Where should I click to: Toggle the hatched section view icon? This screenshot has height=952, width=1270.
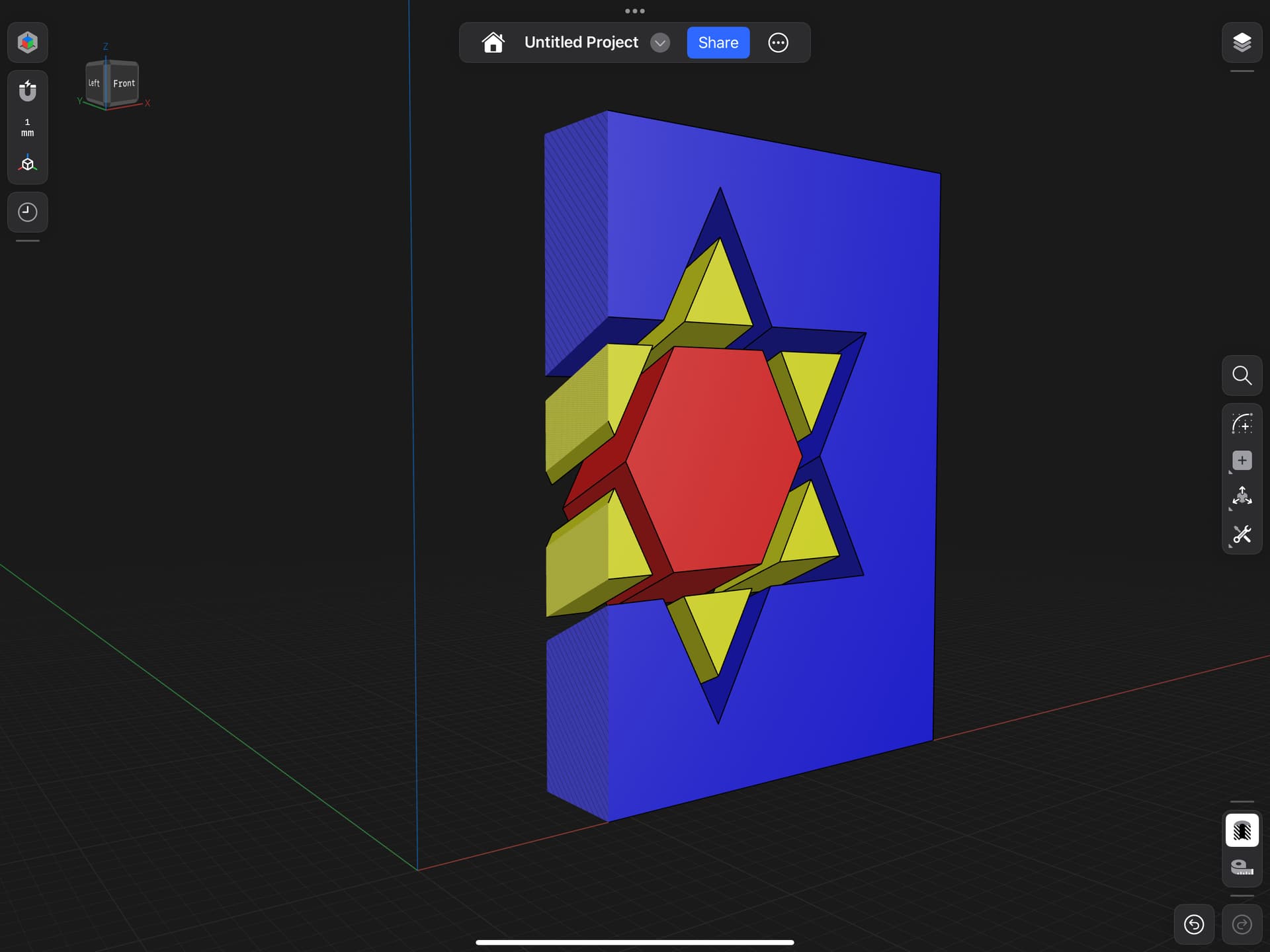(1242, 830)
